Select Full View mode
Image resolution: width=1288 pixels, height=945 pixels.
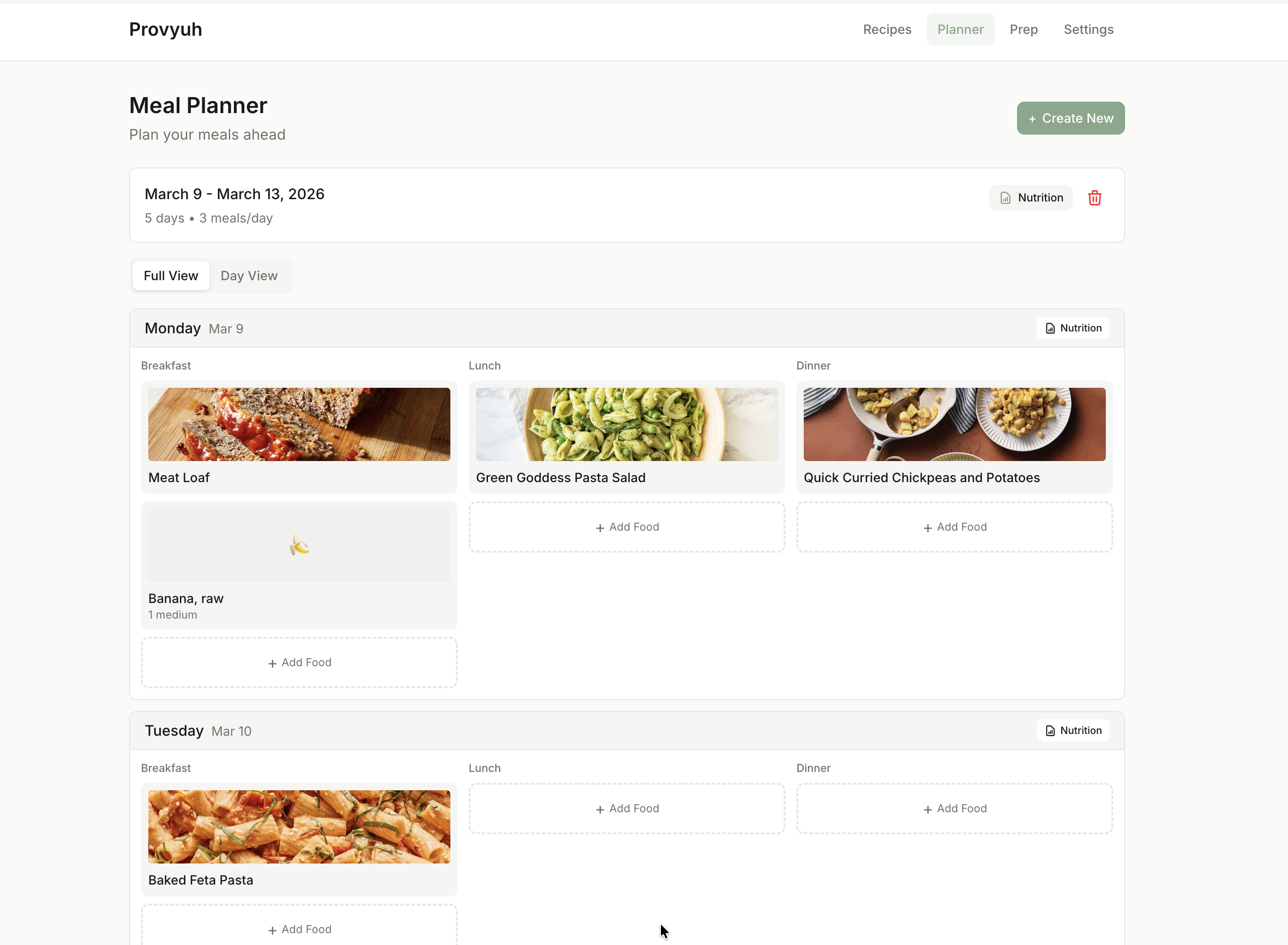click(170, 276)
